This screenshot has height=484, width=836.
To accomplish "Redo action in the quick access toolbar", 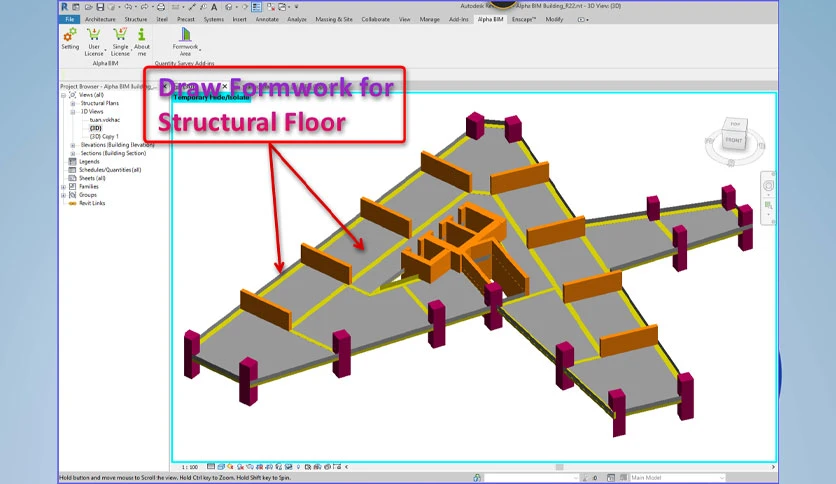I will pyautogui.click(x=144, y=7).
